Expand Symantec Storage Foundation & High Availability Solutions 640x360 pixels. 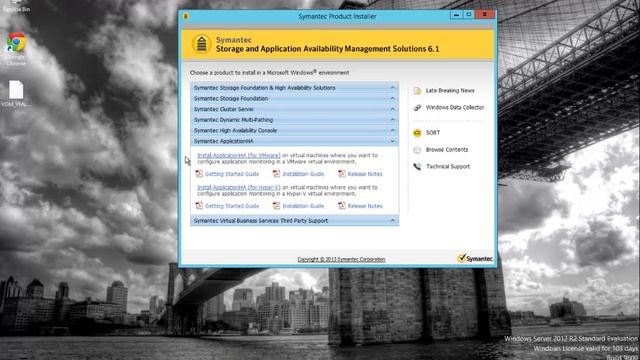294,88
